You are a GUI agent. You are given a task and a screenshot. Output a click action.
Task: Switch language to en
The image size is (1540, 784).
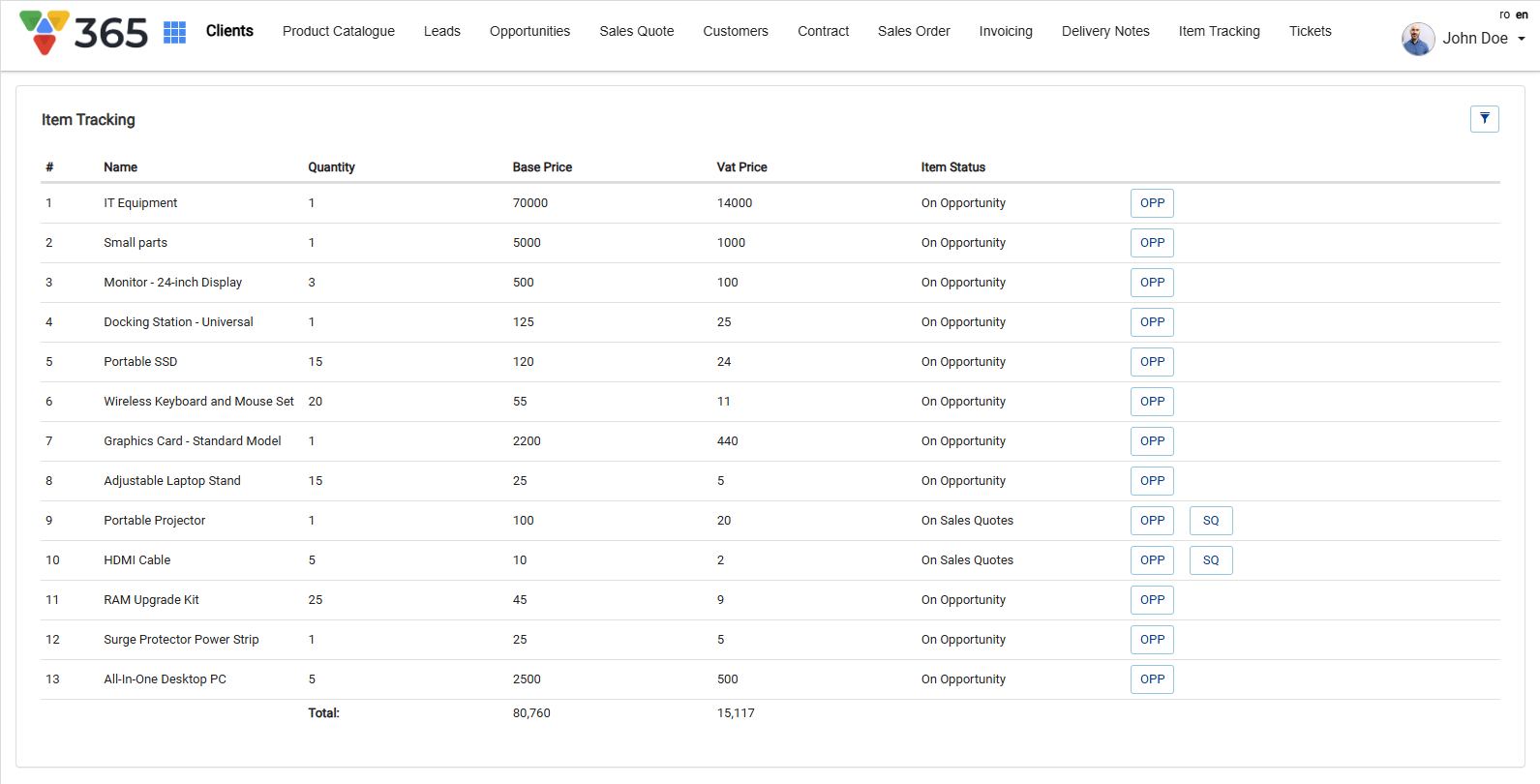click(1522, 15)
